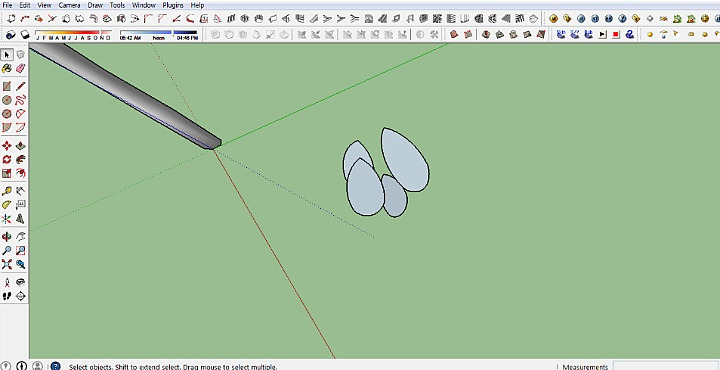Pick the Offset tool

point(20,173)
